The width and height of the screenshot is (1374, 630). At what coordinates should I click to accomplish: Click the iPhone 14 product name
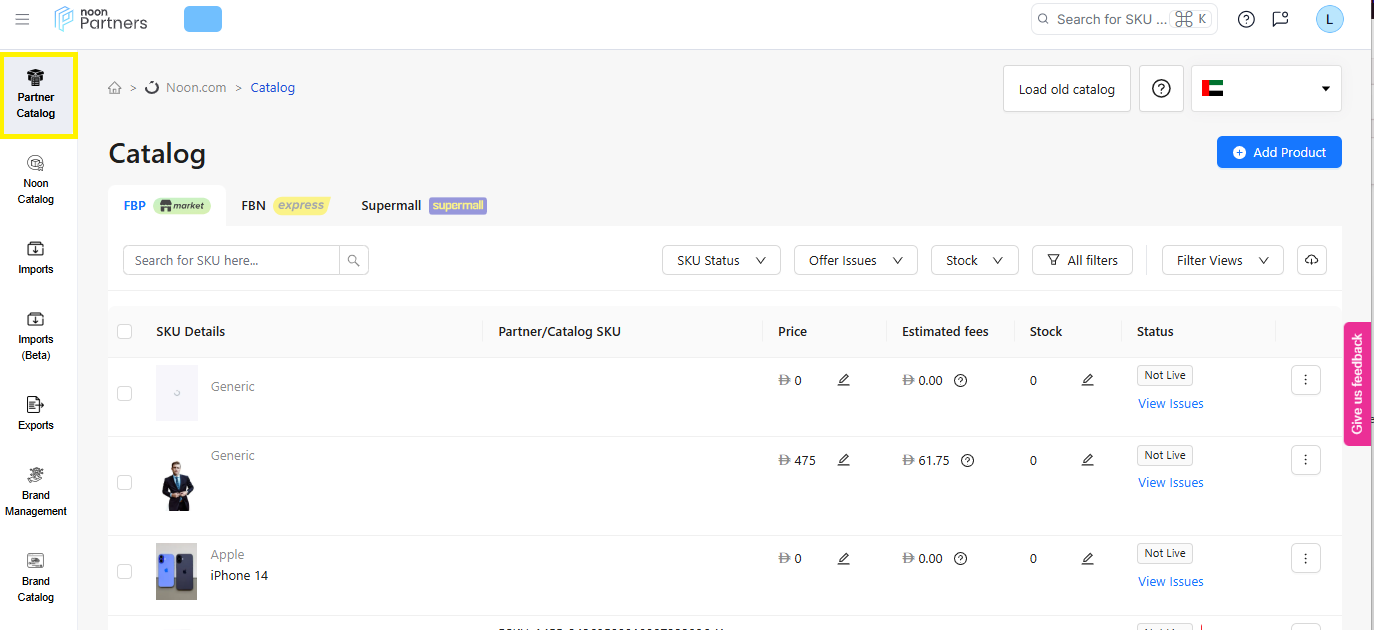[239, 576]
